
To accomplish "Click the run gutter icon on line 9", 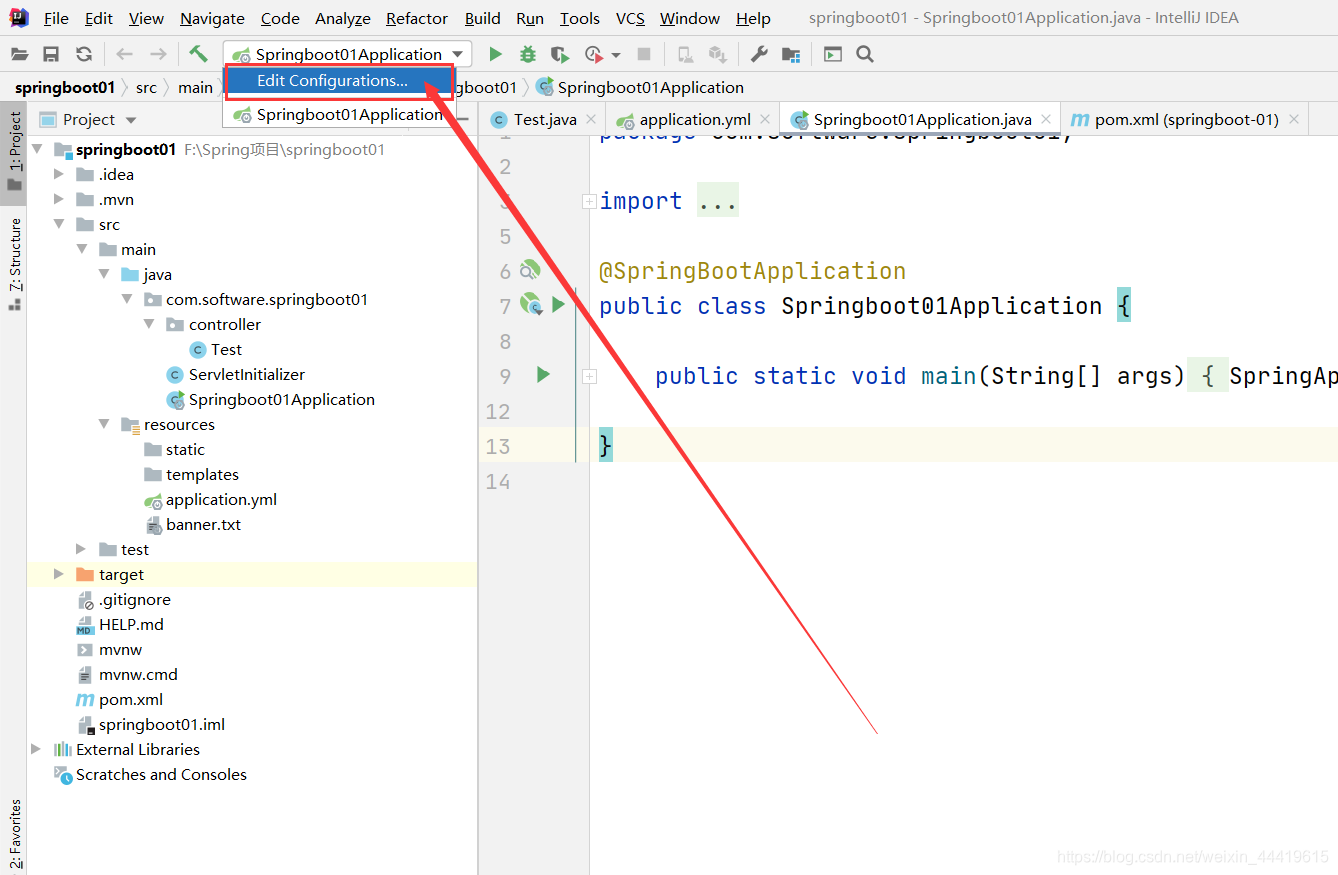I will pyautogui.click(x=543, y=375).
